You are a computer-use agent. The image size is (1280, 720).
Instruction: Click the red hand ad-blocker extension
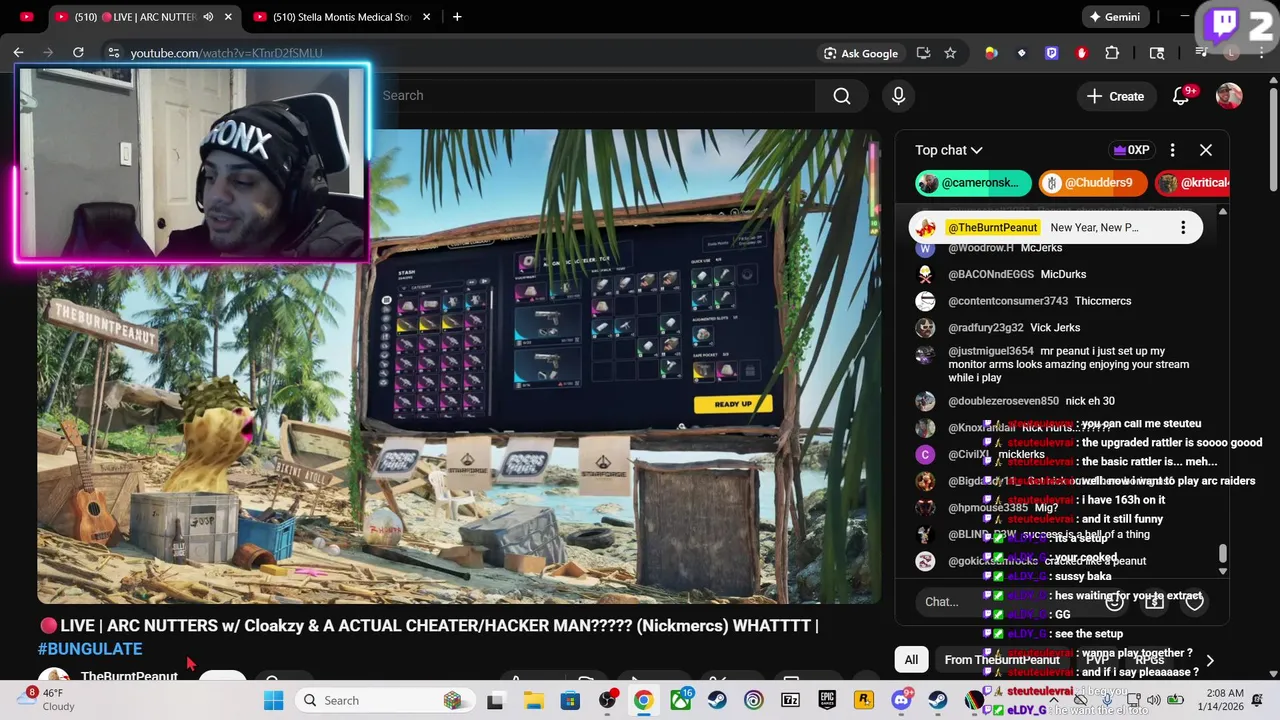pos(1082,53)
